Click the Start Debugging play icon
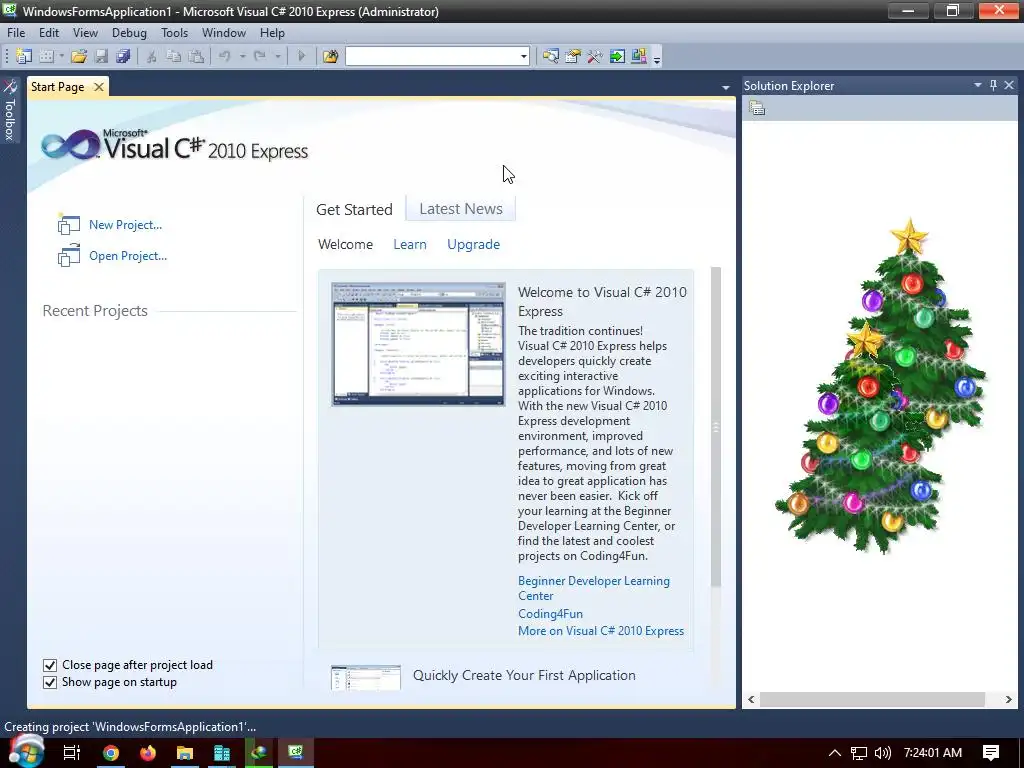 click(x=301, y=57)
